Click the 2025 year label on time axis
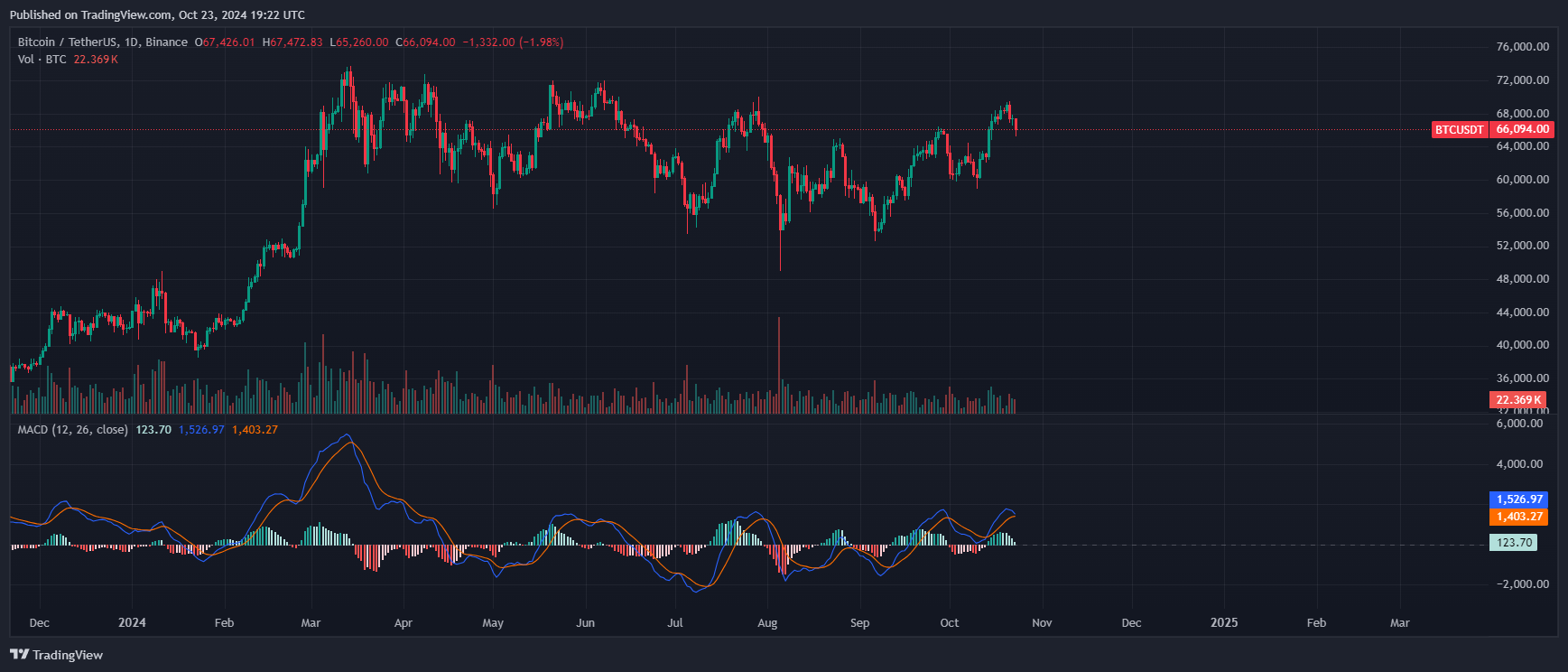Image resolution: width=1568 pixels, height=672 pixels. pos(1224,623)
